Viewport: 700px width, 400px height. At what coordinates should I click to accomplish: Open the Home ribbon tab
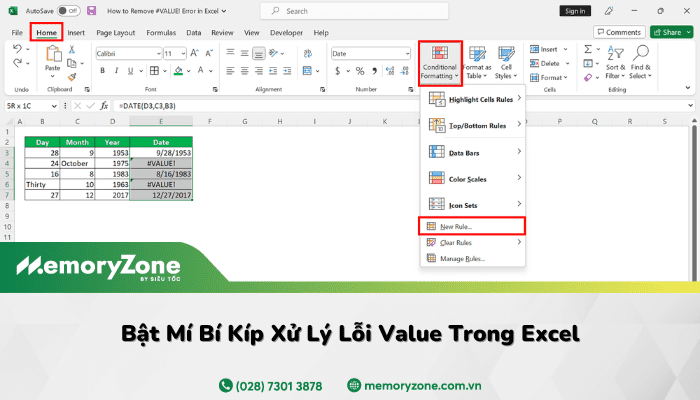pos(46,33)
